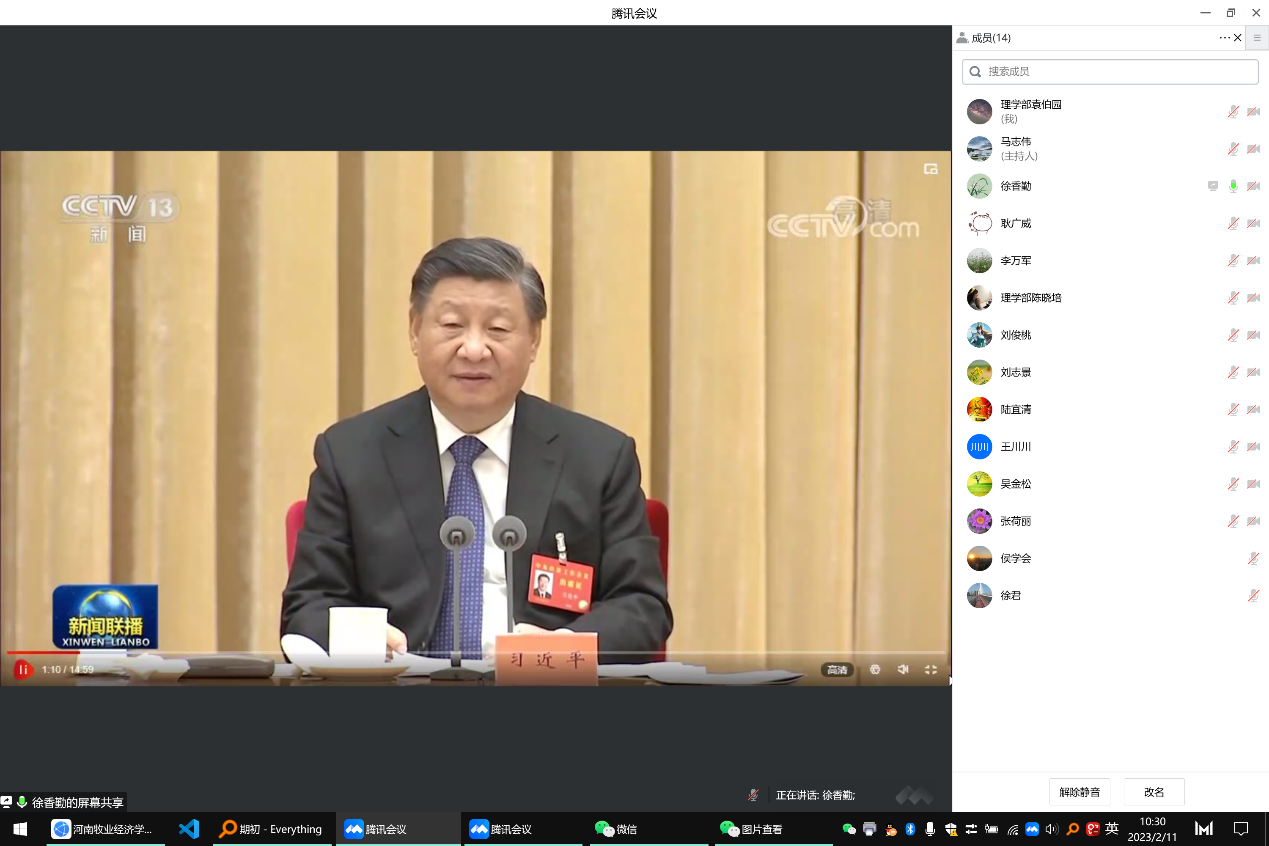Open the 高清 video quality selector
1269x846 pixels.
click(x=837, y=670)
